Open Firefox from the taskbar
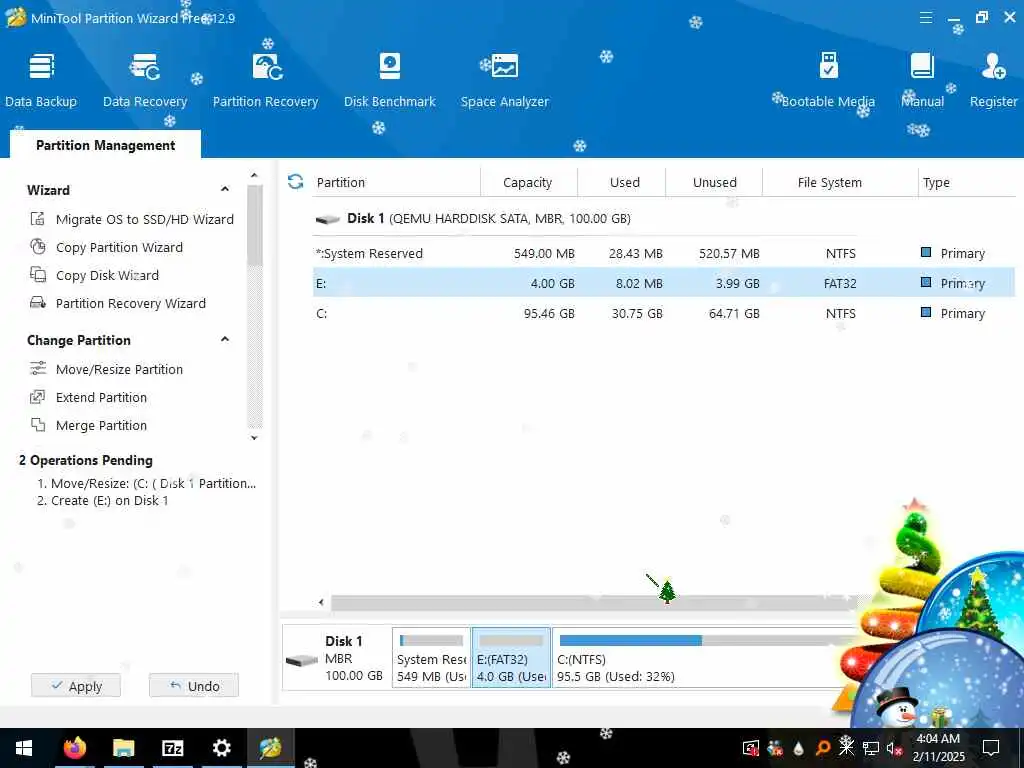Viewport: 1024px width, 768px height. tap(74, 748)
